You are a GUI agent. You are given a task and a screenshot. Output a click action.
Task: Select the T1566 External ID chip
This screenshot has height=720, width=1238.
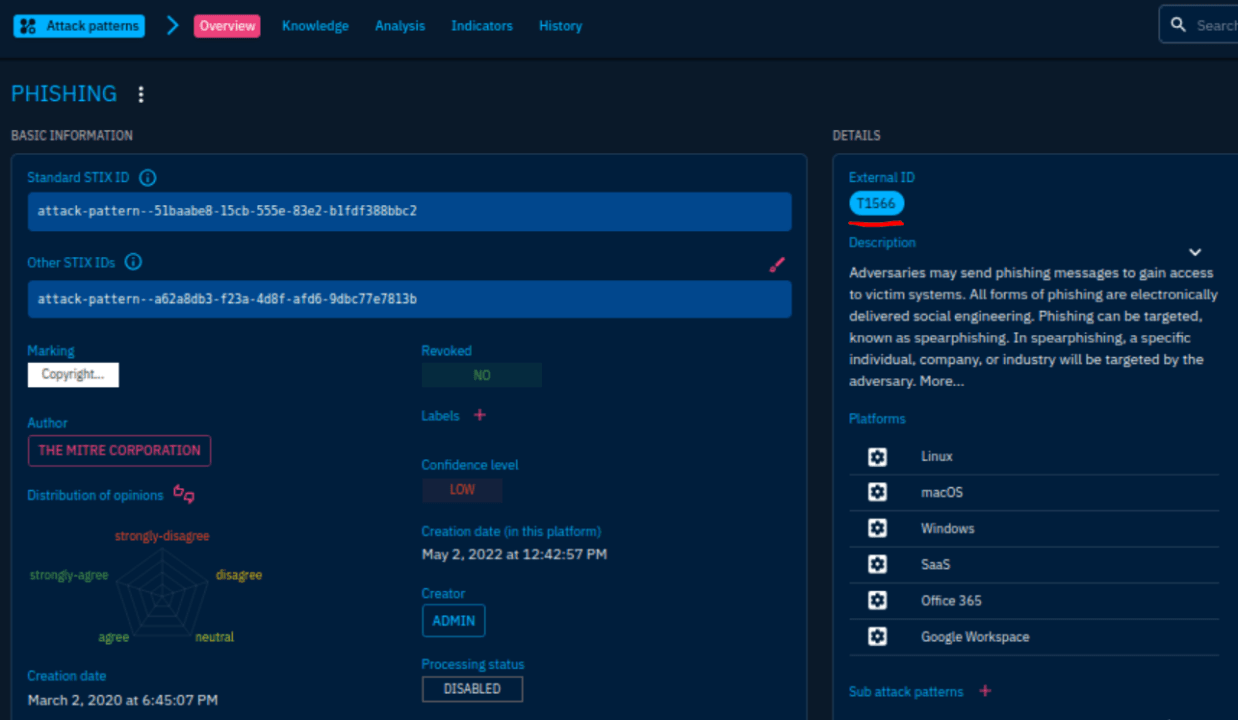pyautogui.click(x=876, y=202)
